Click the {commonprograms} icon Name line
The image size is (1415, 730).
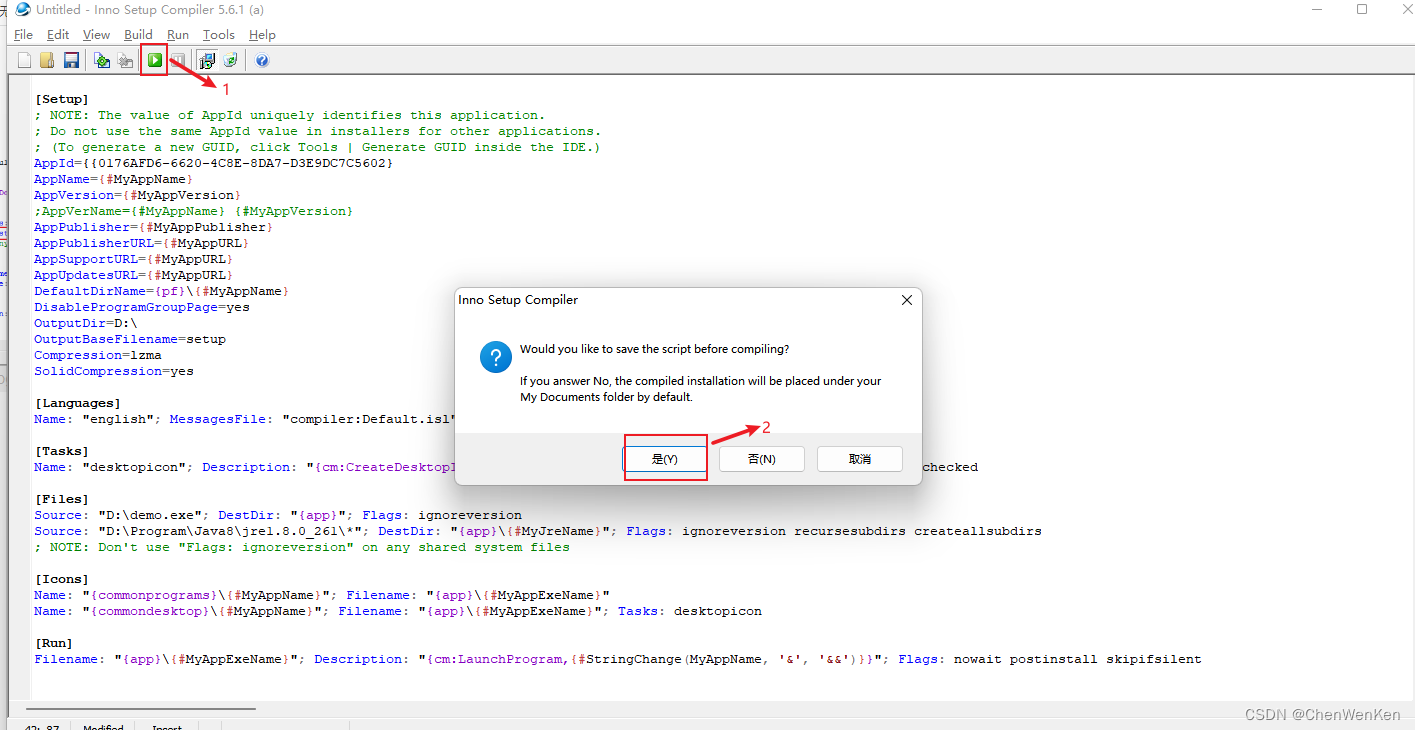pos(322,595)
